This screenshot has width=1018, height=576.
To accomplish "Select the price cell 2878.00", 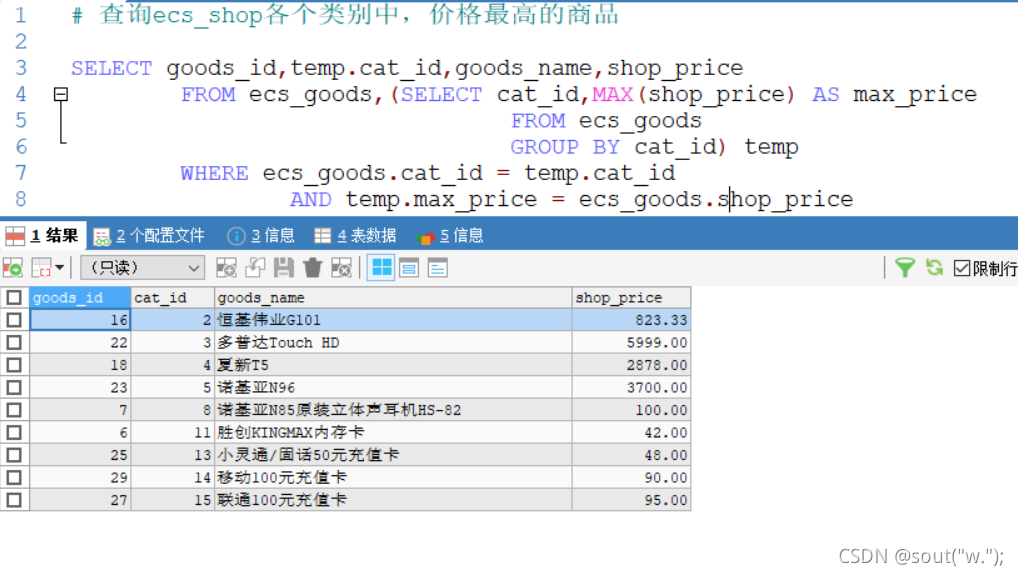I will tap(631, 365).
